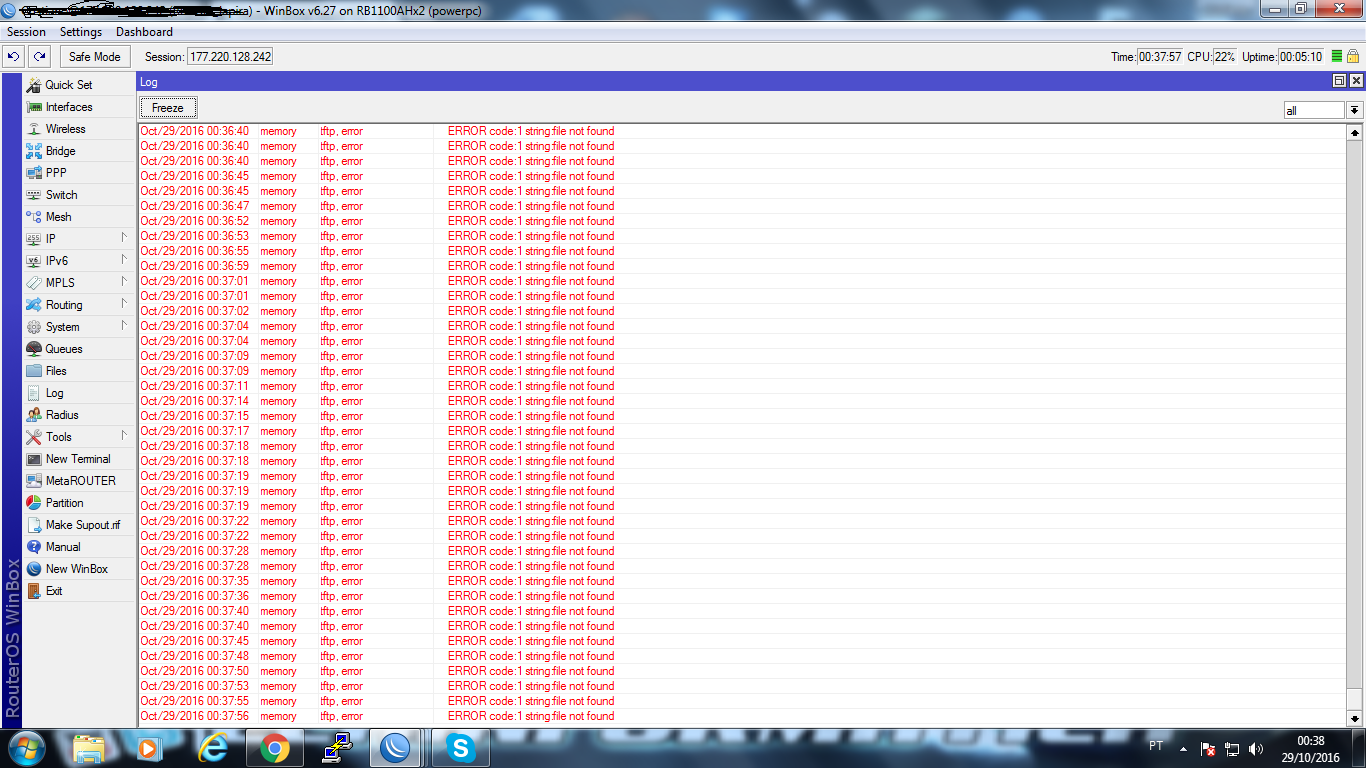Open the Dashboard menu
This screenshot has width=1366, height=768.
click(144, 32)
